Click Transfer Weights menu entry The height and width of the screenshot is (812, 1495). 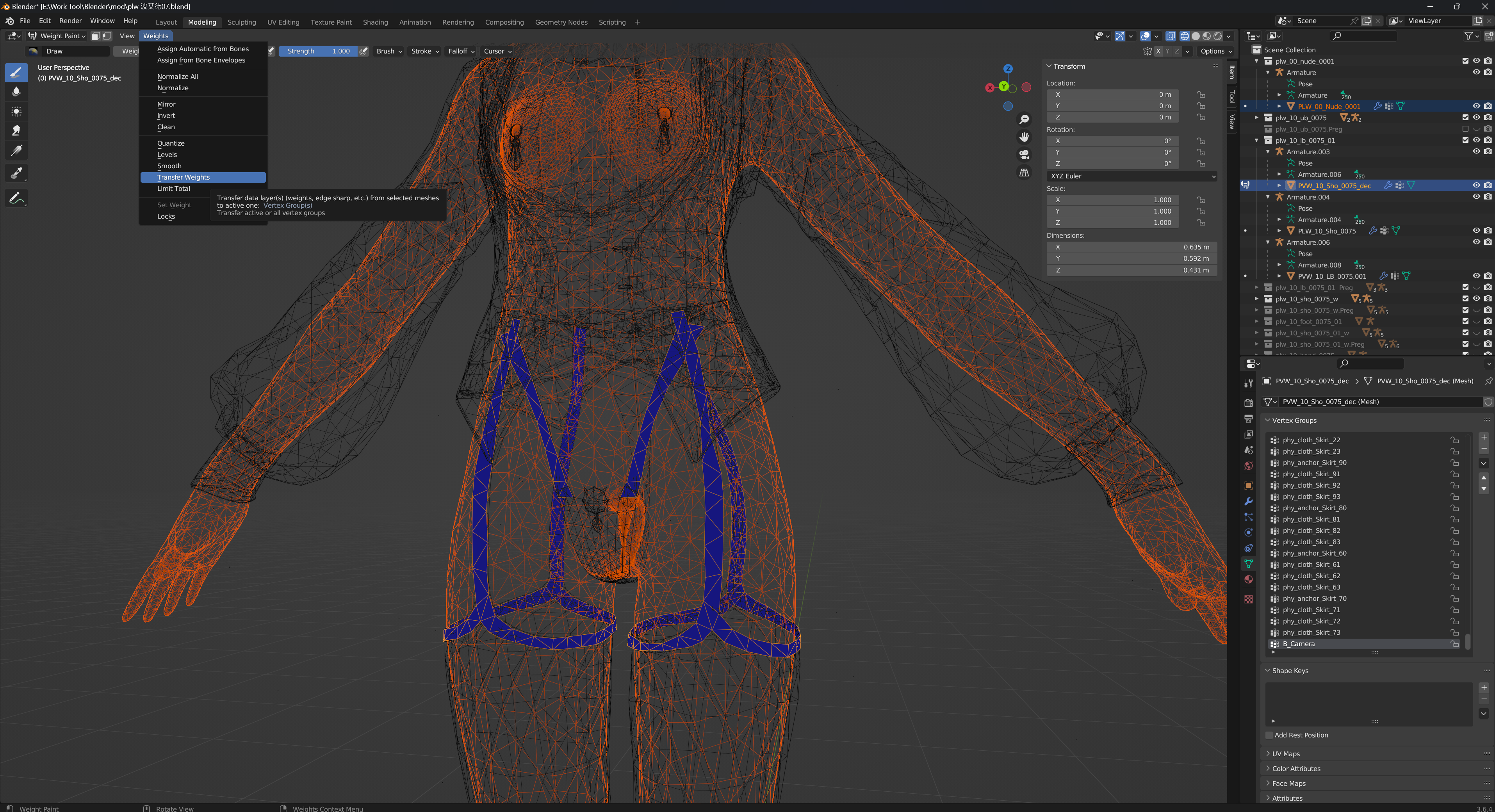click(184, 177)
